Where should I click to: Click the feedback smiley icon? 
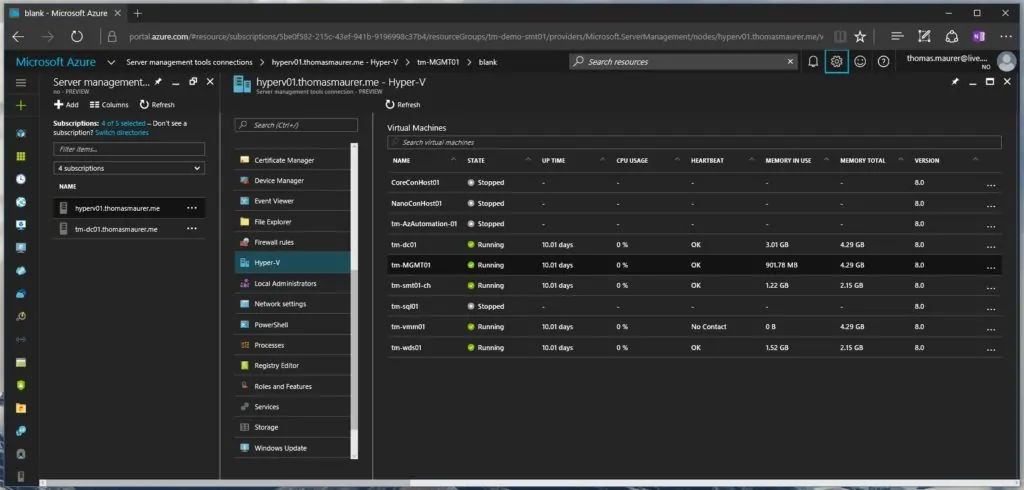coord(860,62)
